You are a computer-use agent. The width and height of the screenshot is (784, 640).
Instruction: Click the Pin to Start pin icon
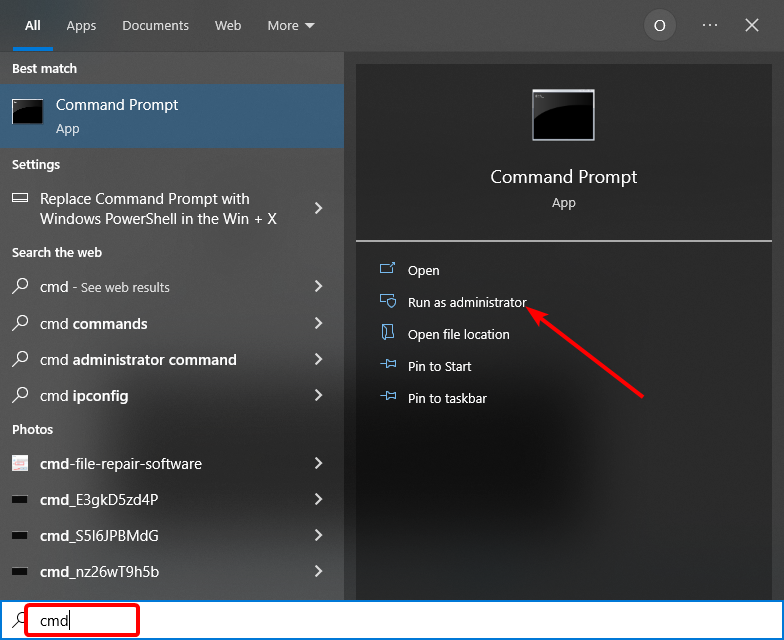[x=388, y=364]
